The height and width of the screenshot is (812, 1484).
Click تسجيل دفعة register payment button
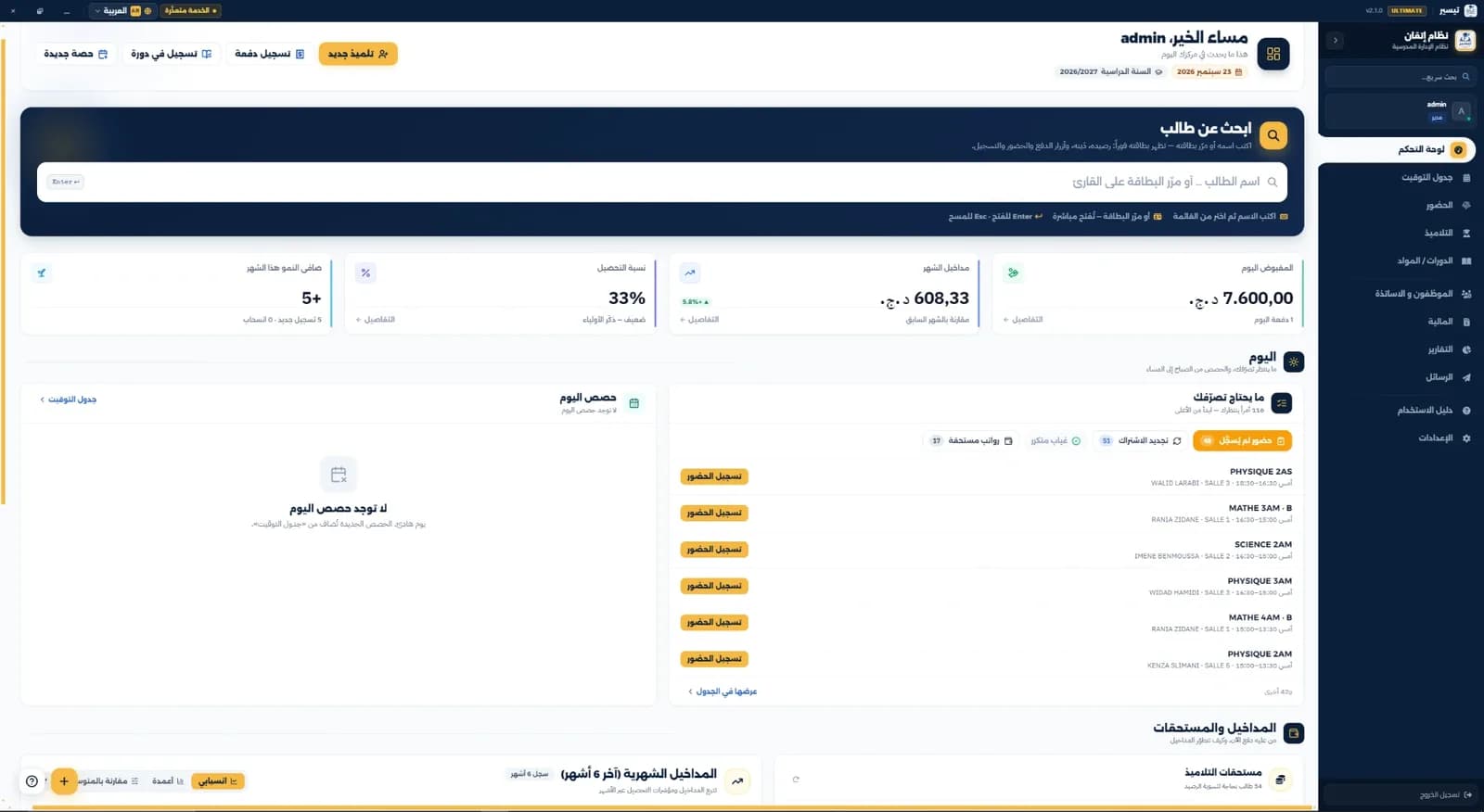pos(269,54)
